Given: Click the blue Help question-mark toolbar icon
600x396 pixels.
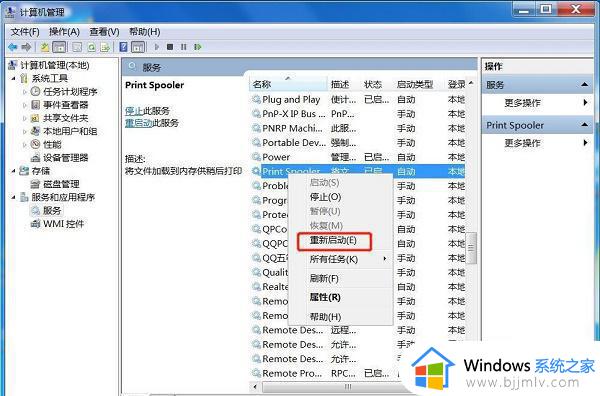Looking at the screenshot, I should (x=123, y=47).
